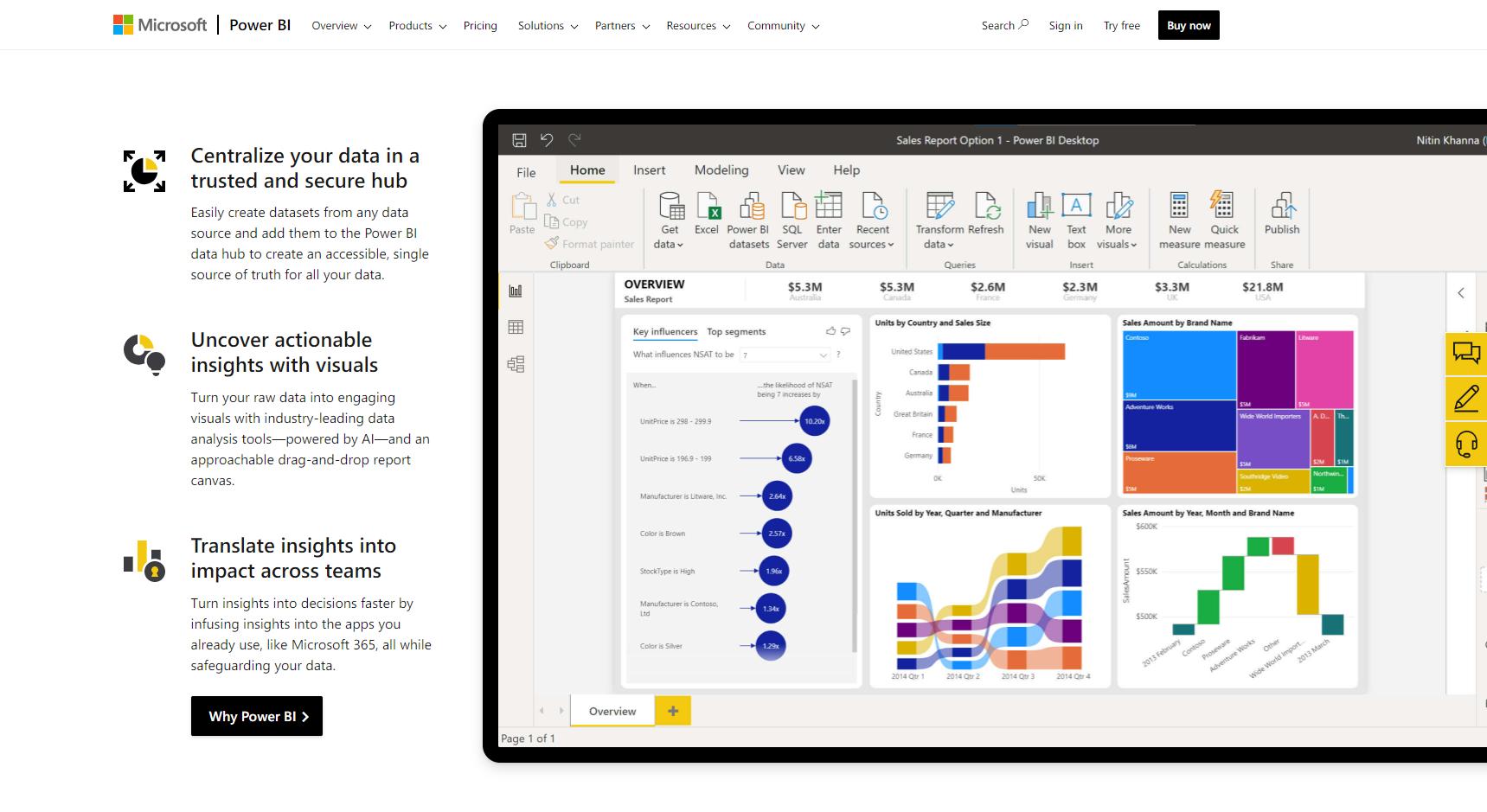Viewport: 1487px width, 812px height.
Task: Open the Model view icon in sidebar
Action: 516,364
